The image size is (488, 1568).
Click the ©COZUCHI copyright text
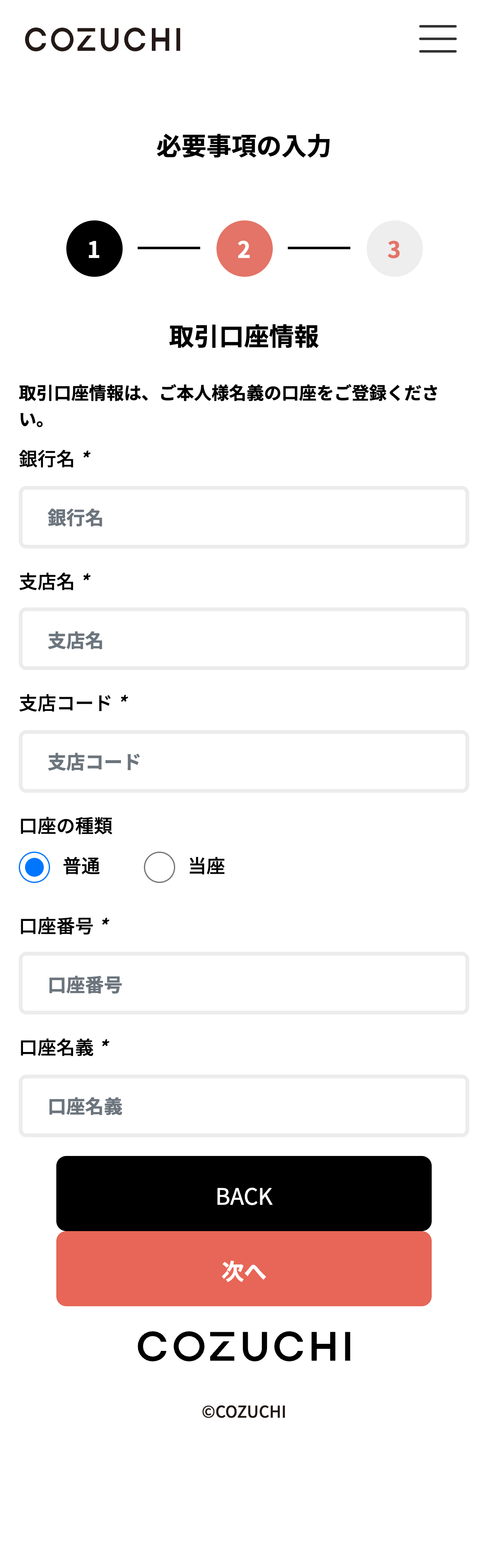point(244,1411)
